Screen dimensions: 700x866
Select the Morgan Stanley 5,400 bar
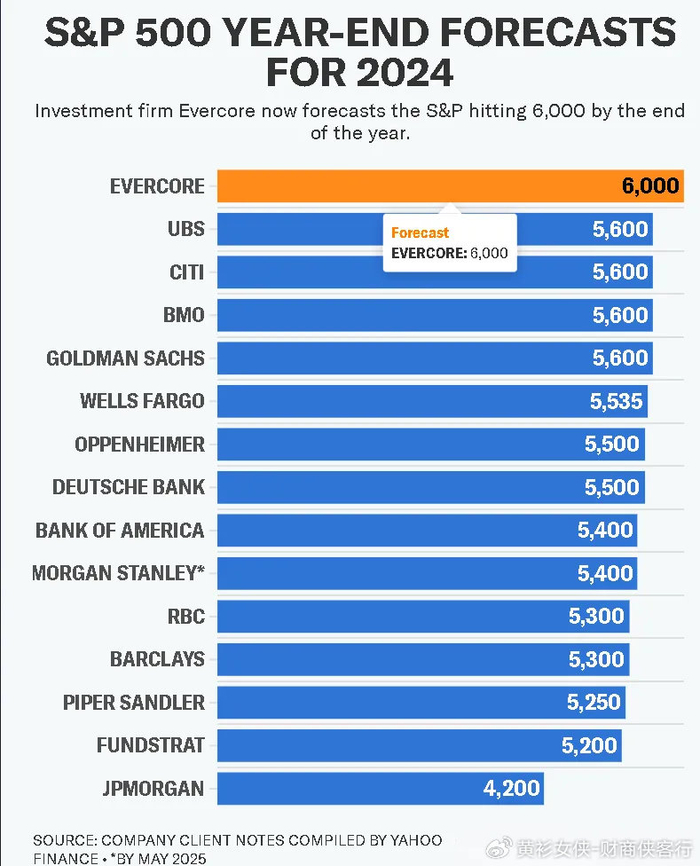pos(427,573)
